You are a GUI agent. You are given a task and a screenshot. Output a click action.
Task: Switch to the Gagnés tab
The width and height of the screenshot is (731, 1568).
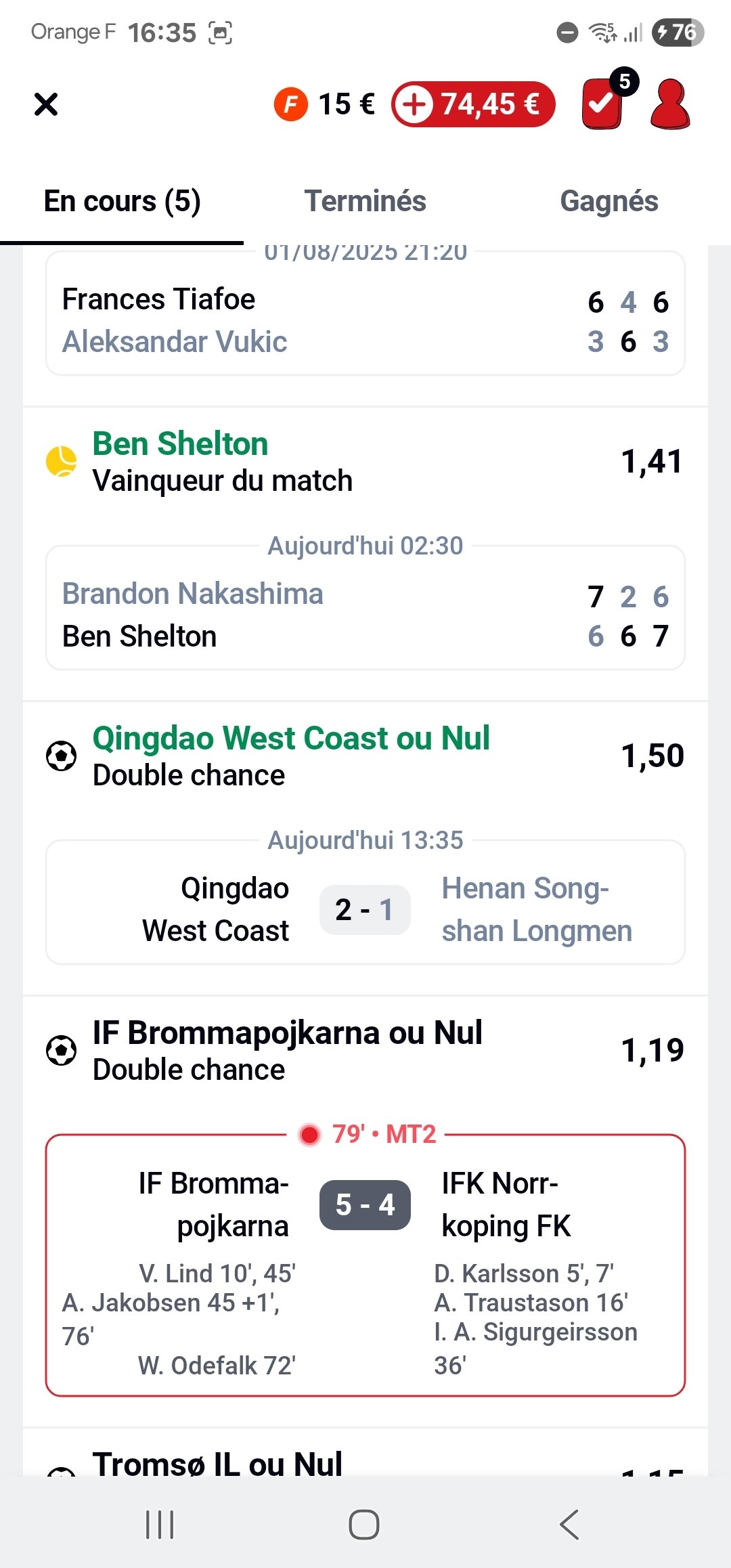[608, 201]
